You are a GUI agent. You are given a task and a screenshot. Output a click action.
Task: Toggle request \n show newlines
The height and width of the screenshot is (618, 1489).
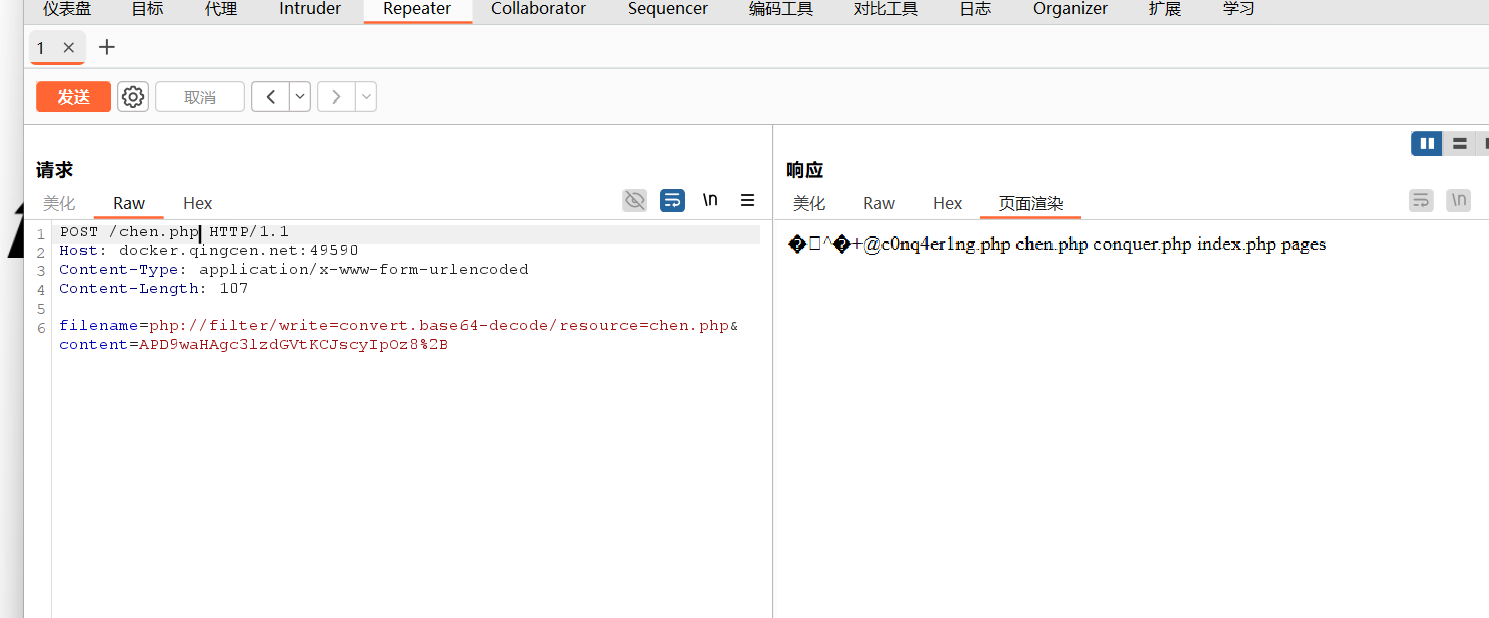(710, 200)
